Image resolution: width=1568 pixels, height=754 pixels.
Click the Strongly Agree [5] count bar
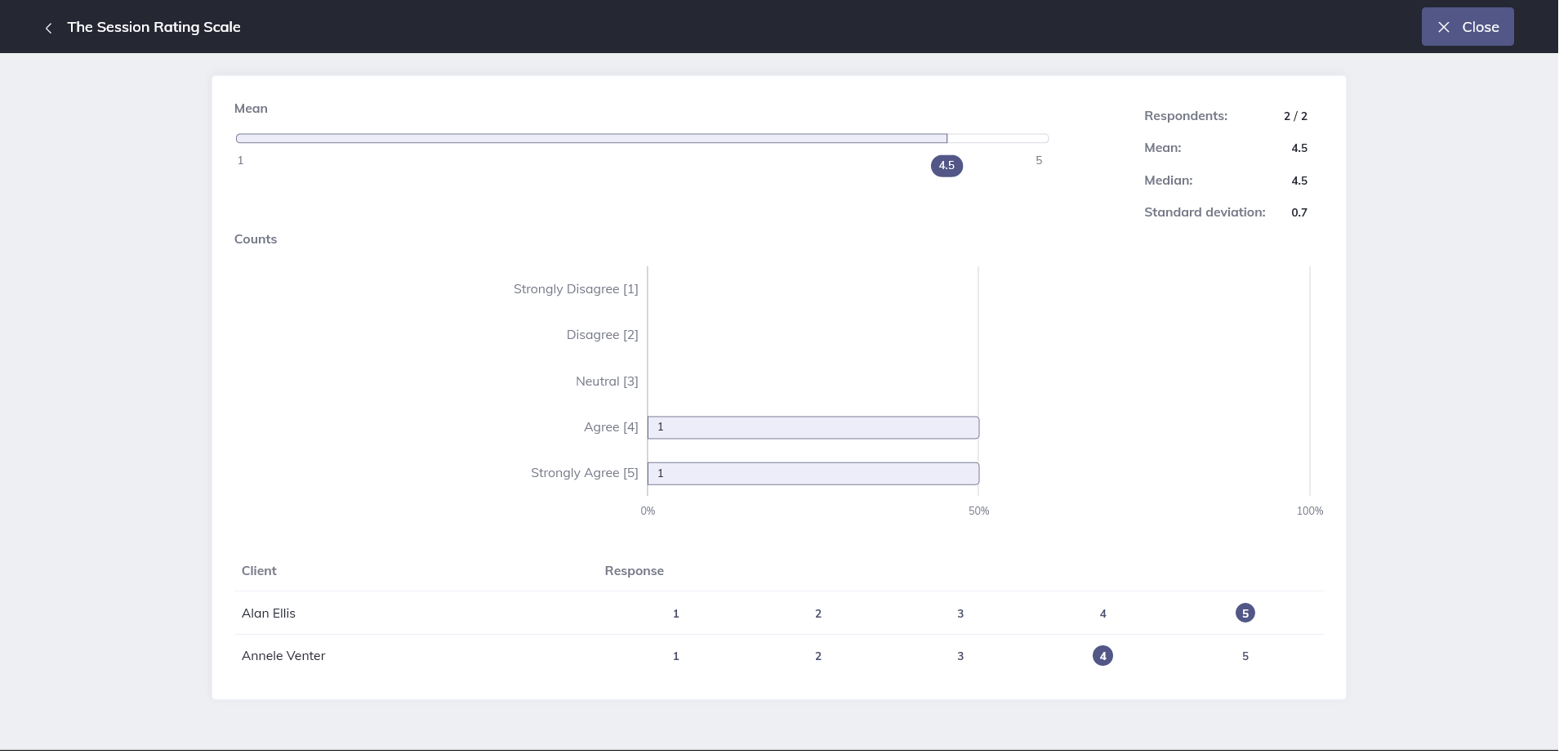(x=813, y=473)
